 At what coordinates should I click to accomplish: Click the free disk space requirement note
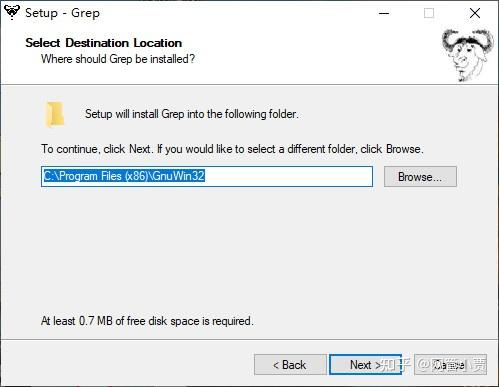click(147, 321)
